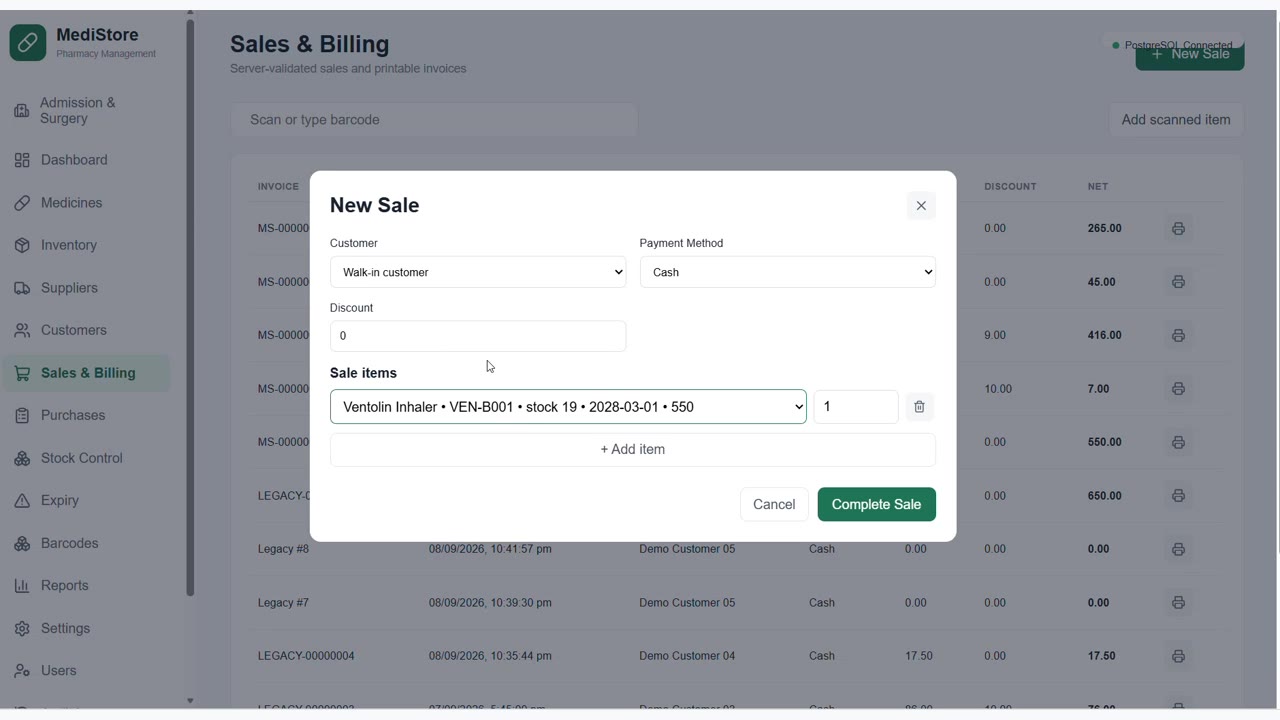This screenshot has width=1280, height=720.
Task: Print the LEGACY-00000004 invoice
Action: pyautogui.click(x=1178, y=656)
